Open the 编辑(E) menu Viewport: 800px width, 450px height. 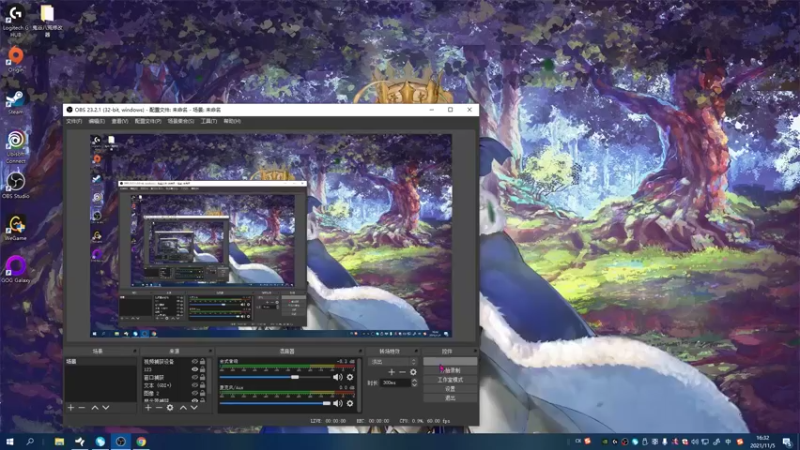(x=96, y=121)
